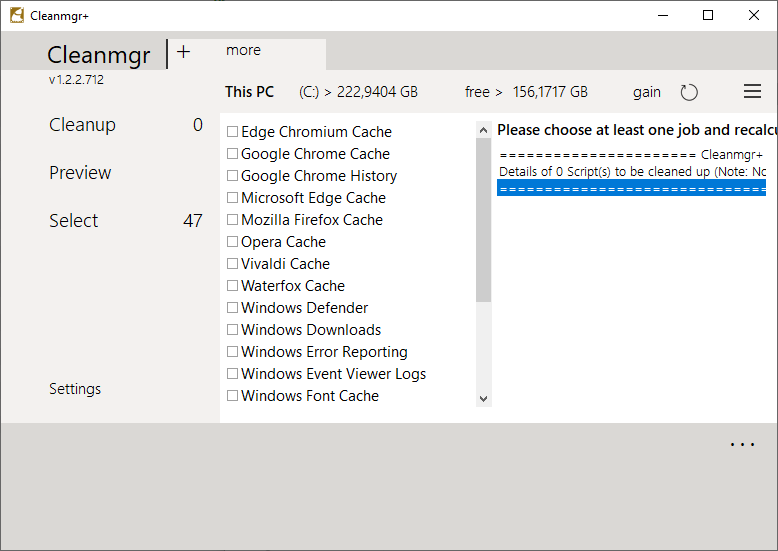Tick the Windows Defender checkbox
This screenshot has height=551, width=778.
(232, 308)
